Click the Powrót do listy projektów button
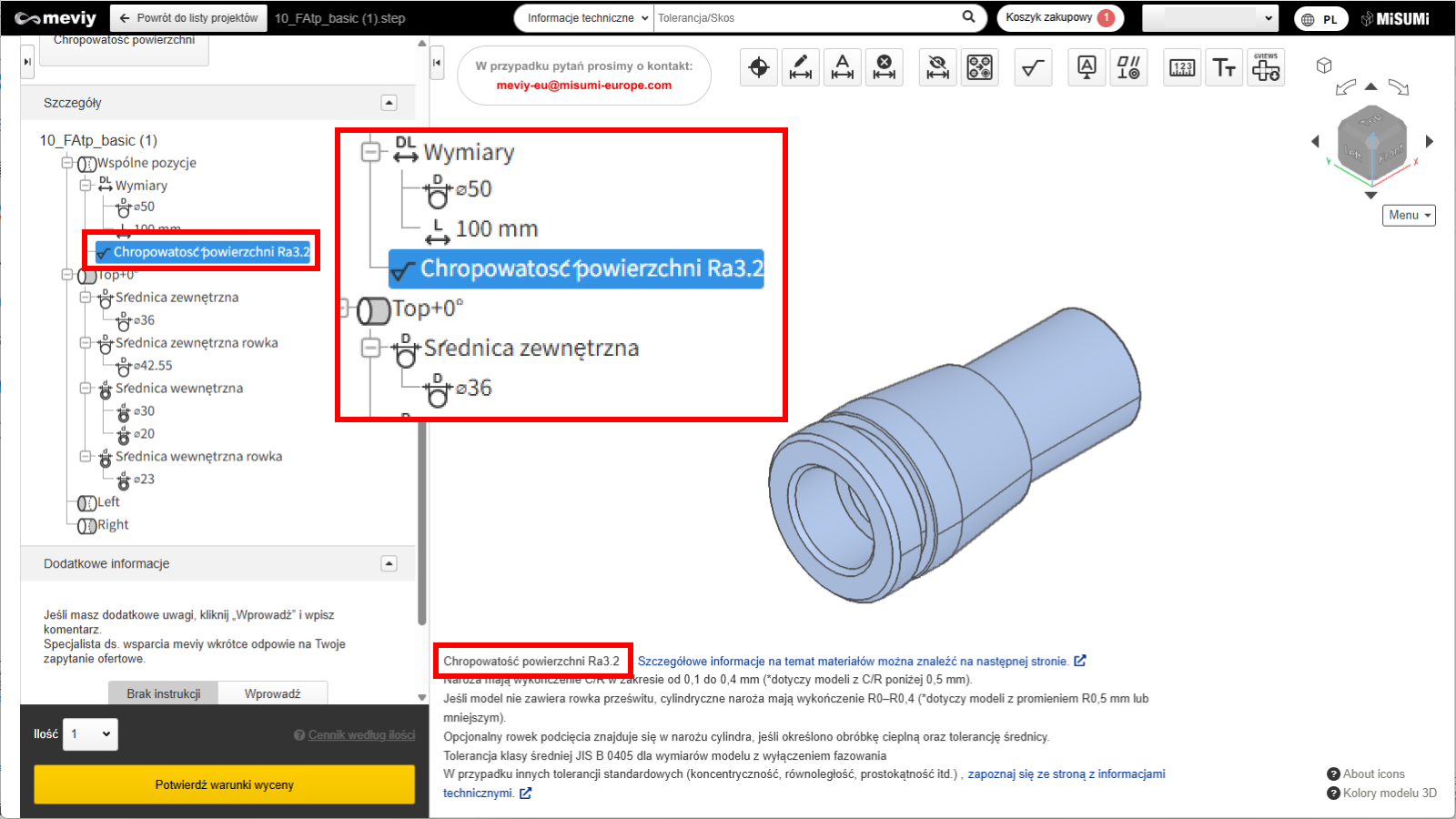The width and height of the screenshot is (1456, 819). (189, 18)
